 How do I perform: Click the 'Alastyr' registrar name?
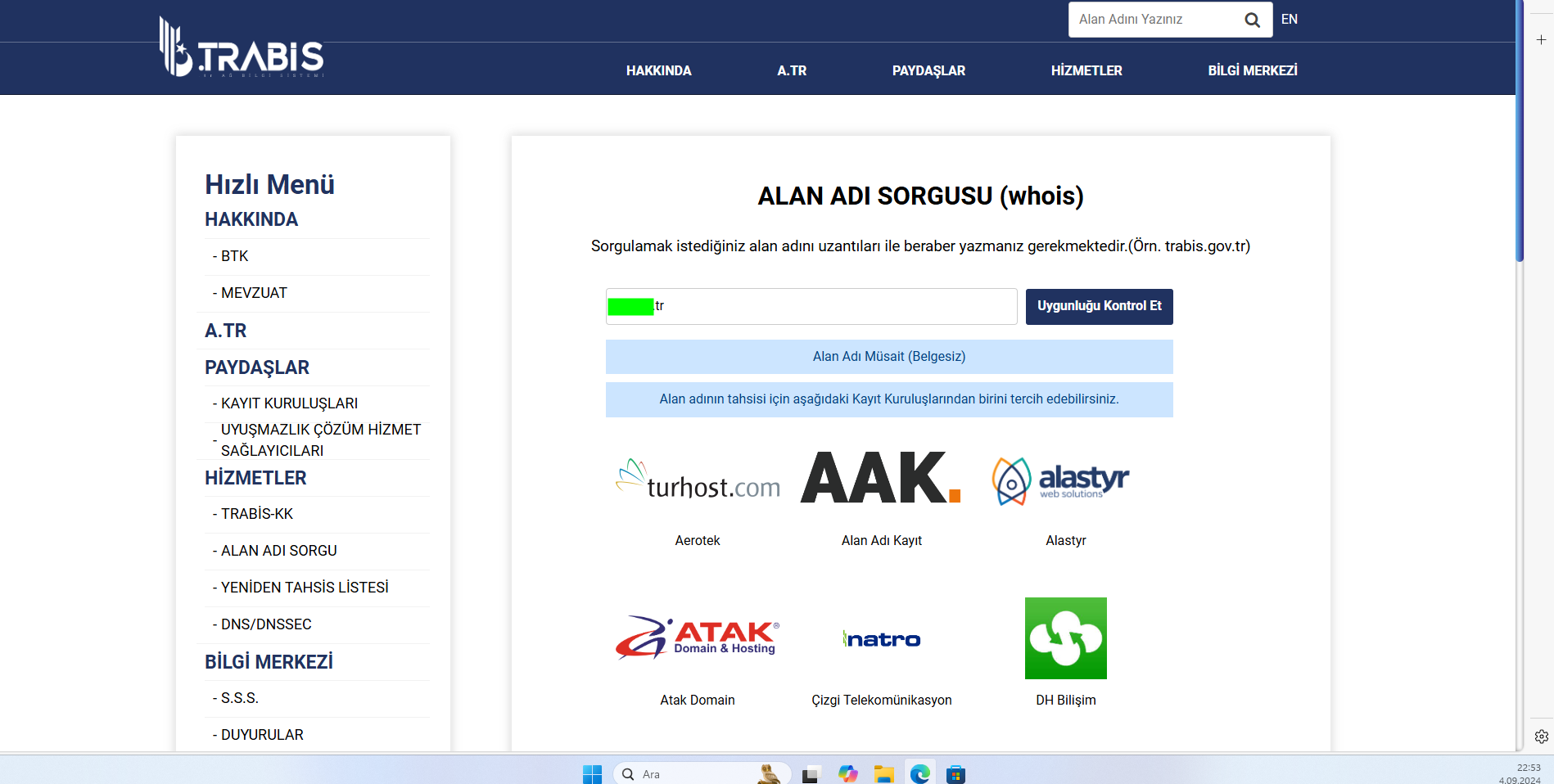tap(1066, 540)
